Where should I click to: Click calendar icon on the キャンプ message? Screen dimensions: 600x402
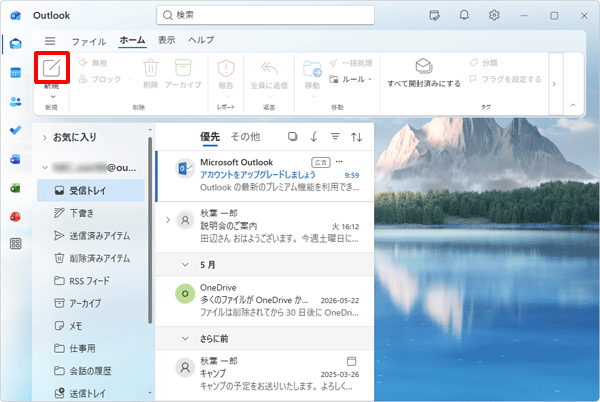[351, 361]
